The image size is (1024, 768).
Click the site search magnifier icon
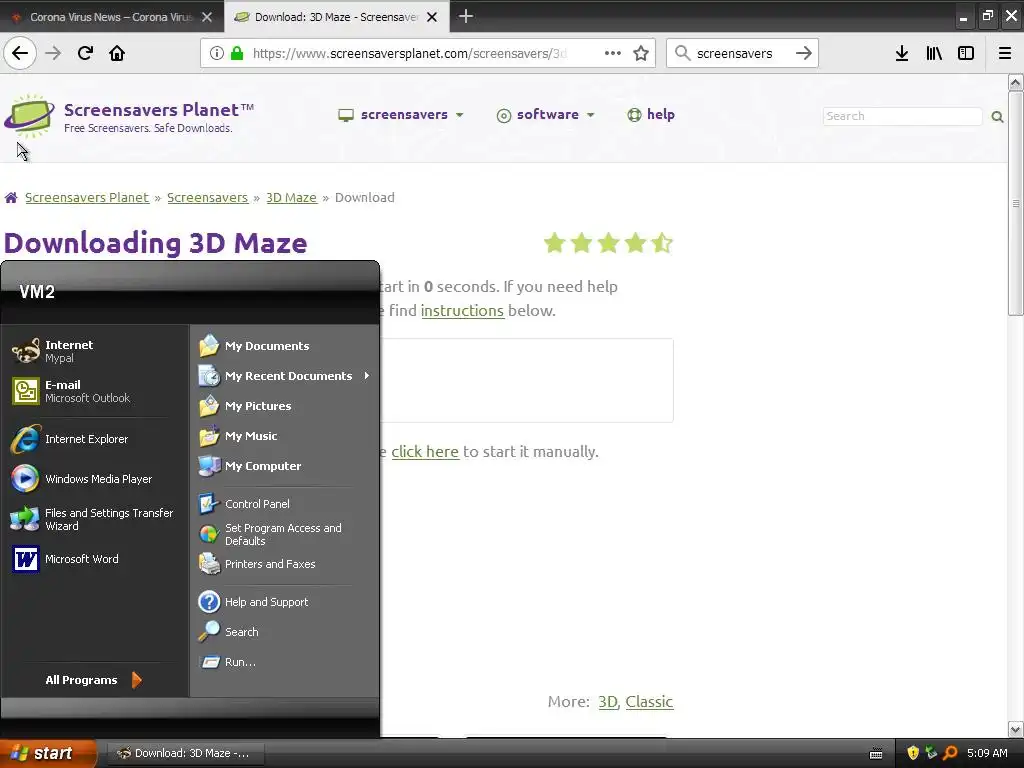click(997, 117)
